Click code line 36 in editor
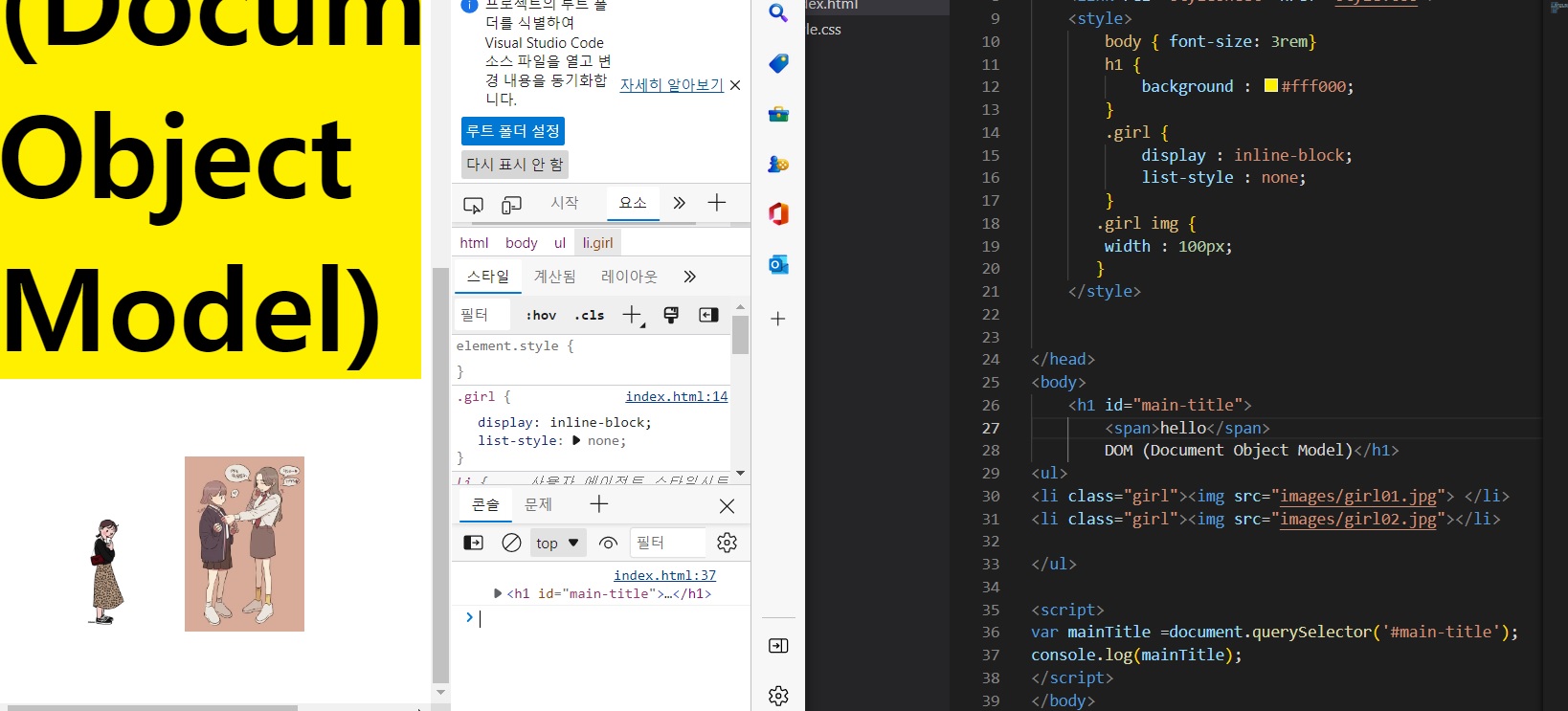The image size is (1568, 711). tap(1273, 632)
